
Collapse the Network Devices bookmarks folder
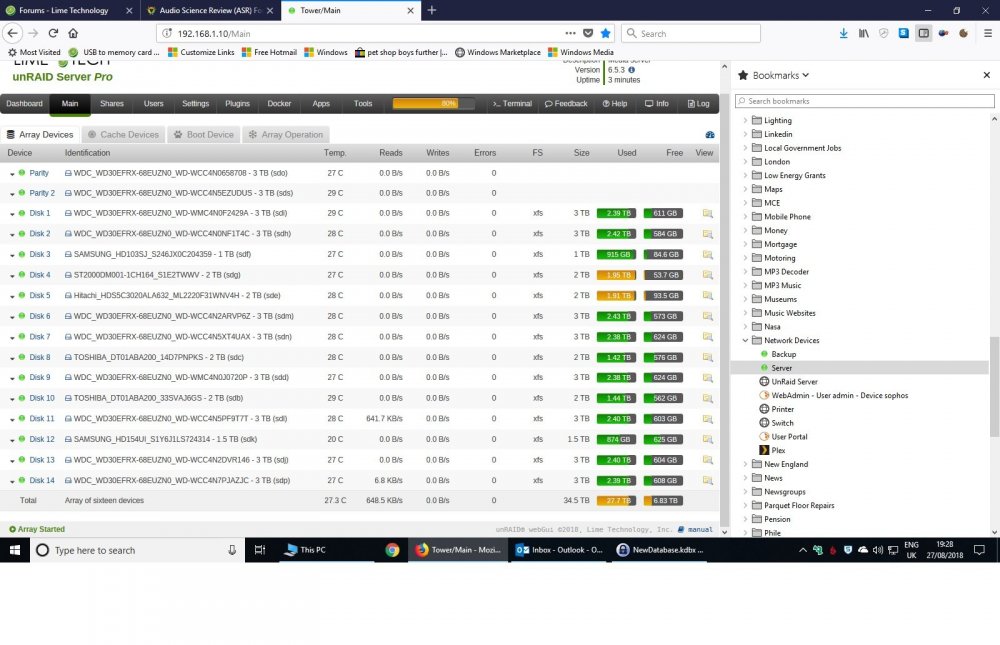pos(745,340)
